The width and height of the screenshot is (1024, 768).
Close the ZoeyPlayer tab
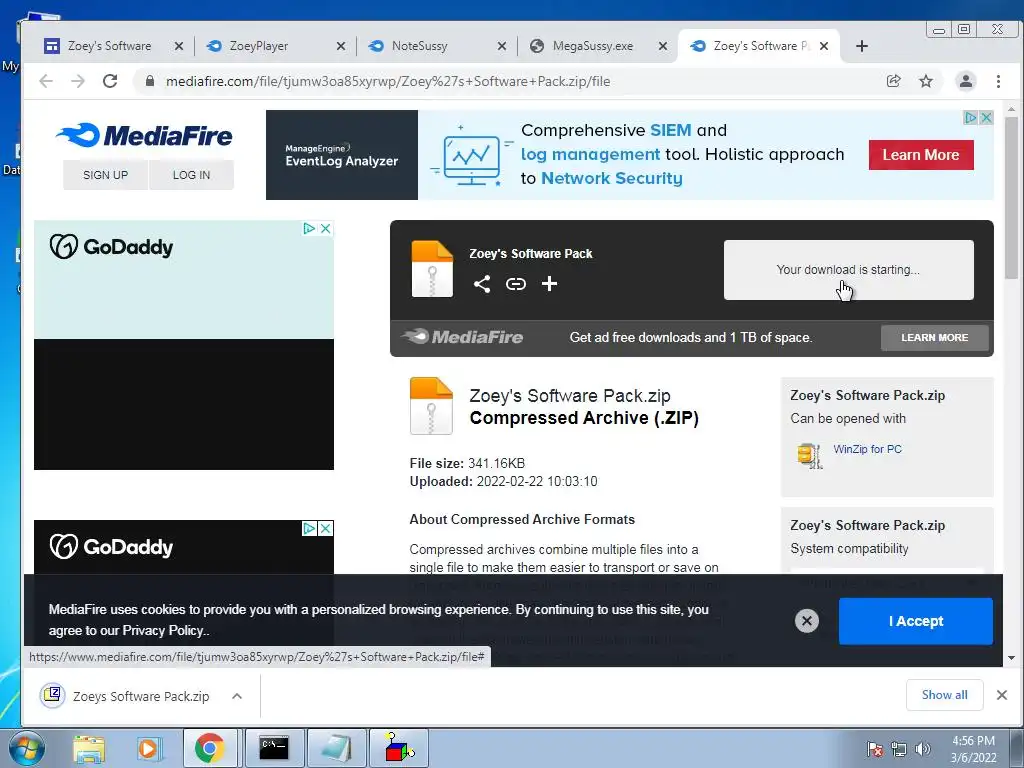340,46
